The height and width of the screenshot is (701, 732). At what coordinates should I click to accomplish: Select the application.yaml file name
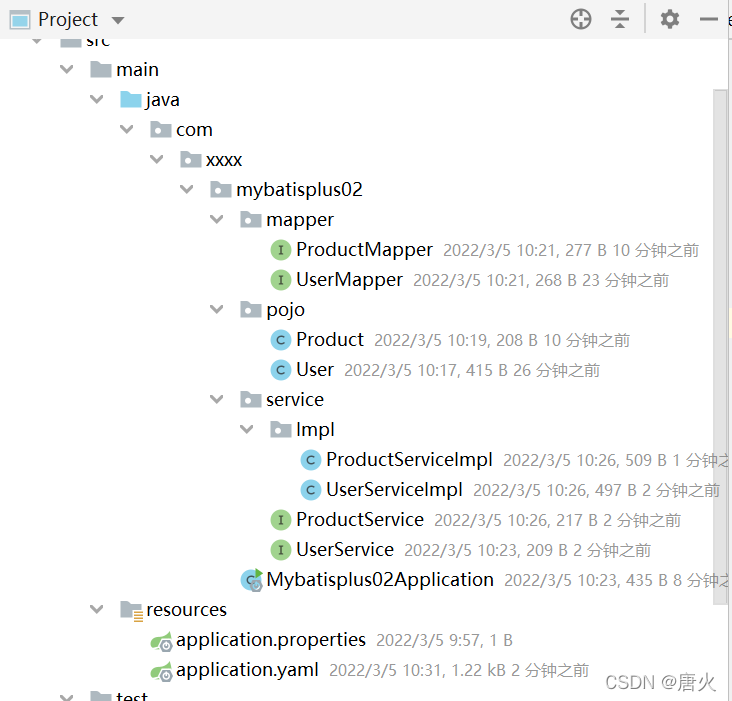coord(247,671)
